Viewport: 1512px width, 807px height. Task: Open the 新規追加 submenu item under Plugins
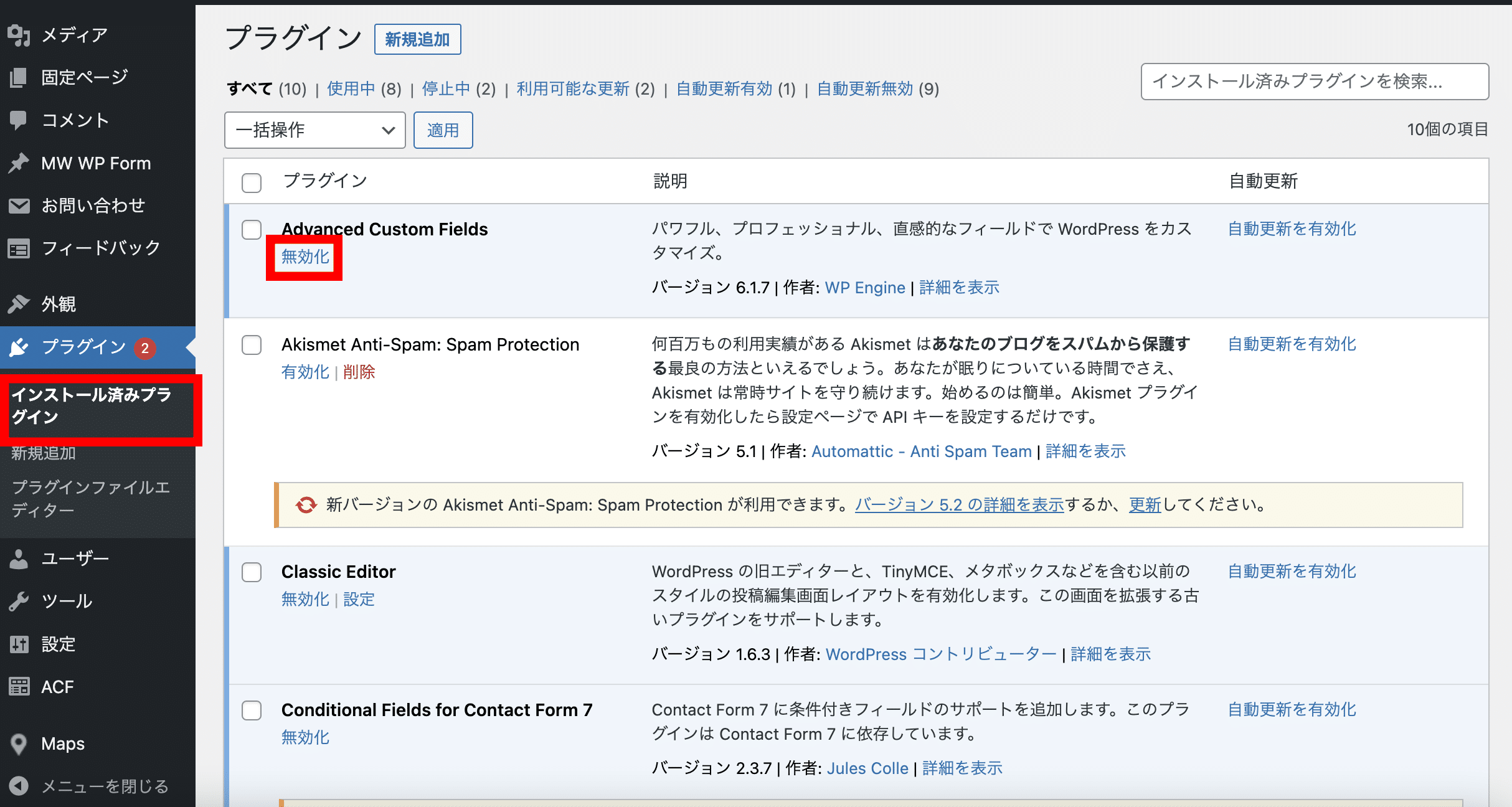tap(44, 453)
